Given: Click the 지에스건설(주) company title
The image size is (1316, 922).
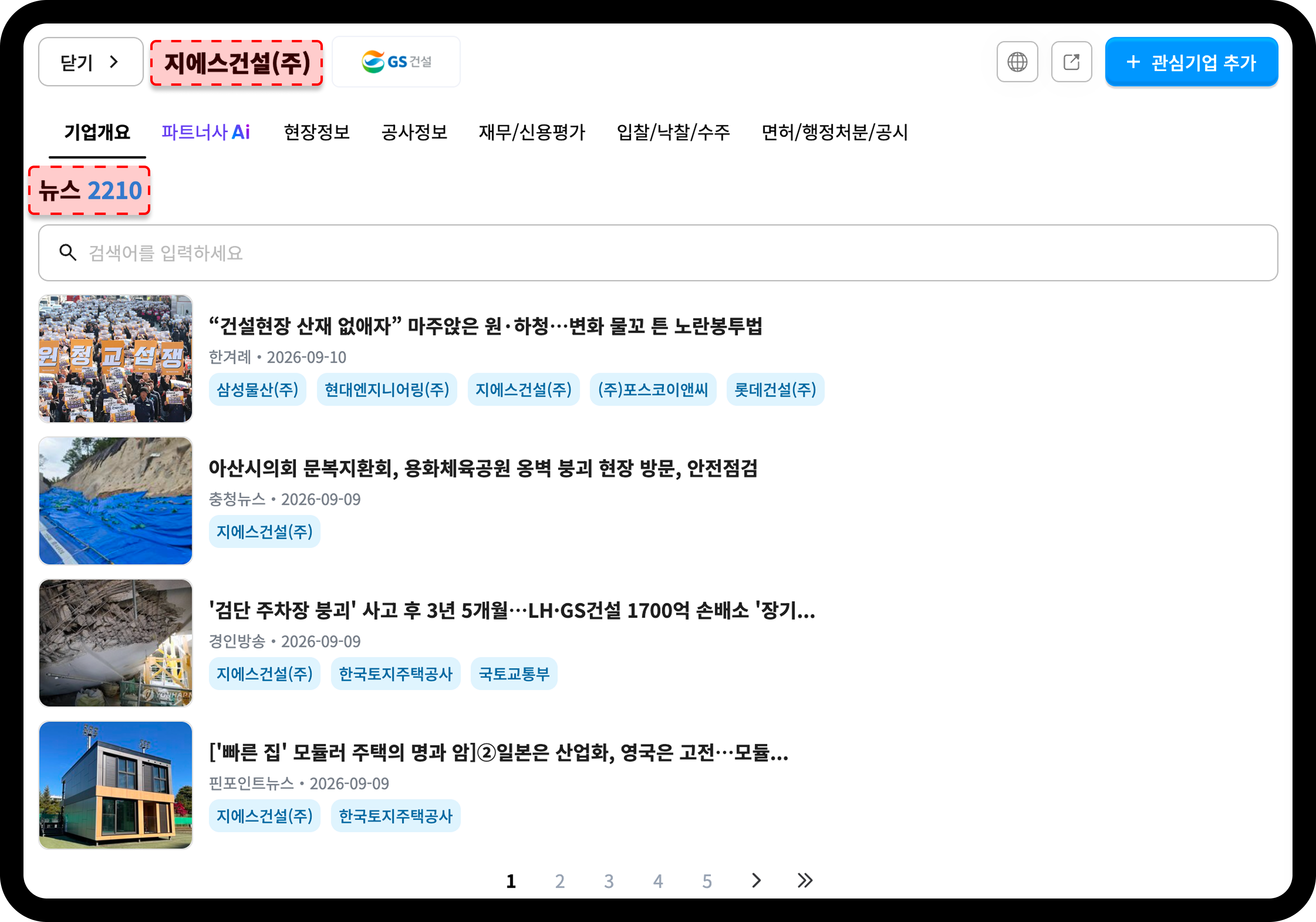Looking at the screenshot, I should tap(237, 63).
